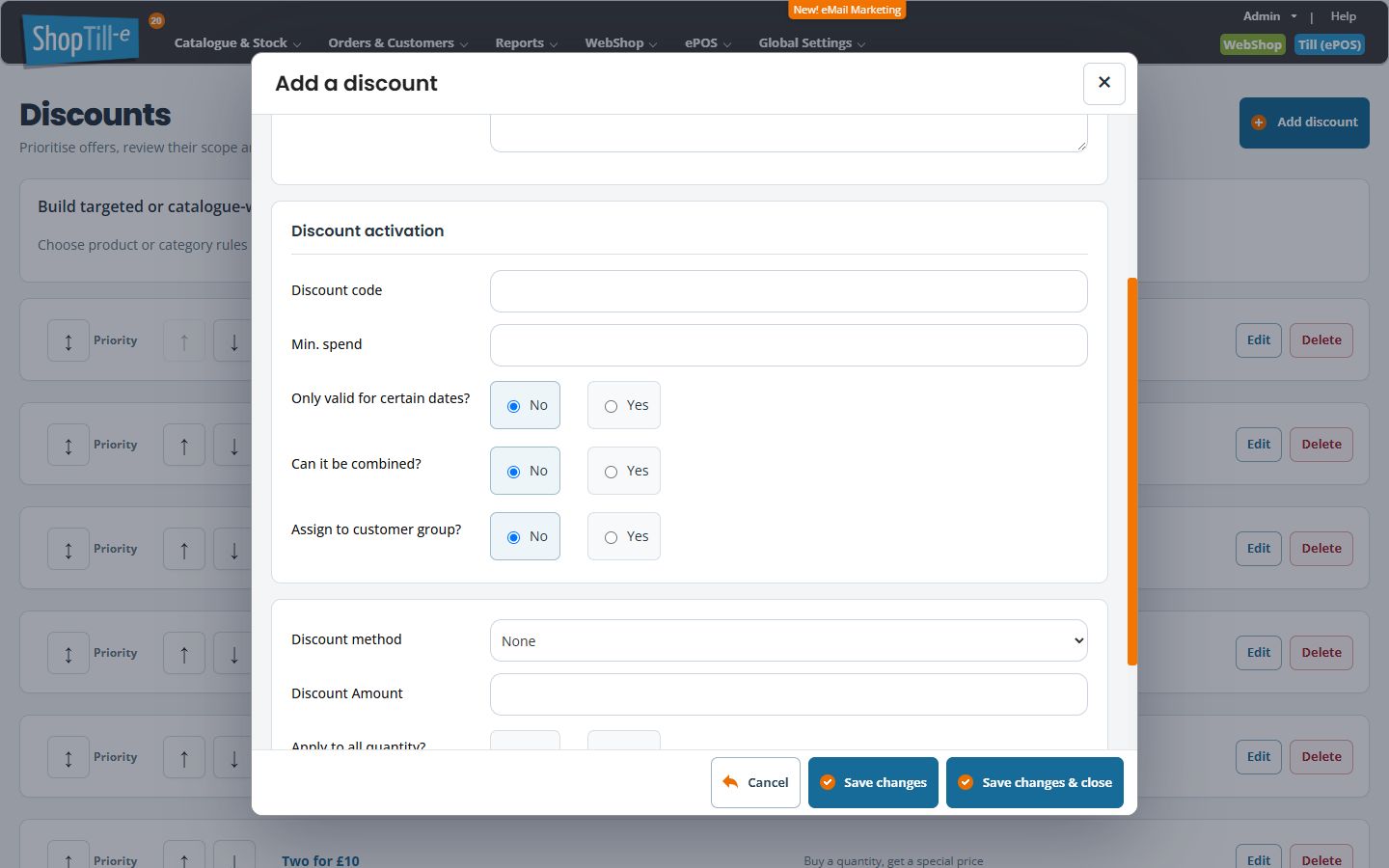Open the Global Settings menu
The height and width of the screenshot is (868, 1389).
click(x=811, y=43)
